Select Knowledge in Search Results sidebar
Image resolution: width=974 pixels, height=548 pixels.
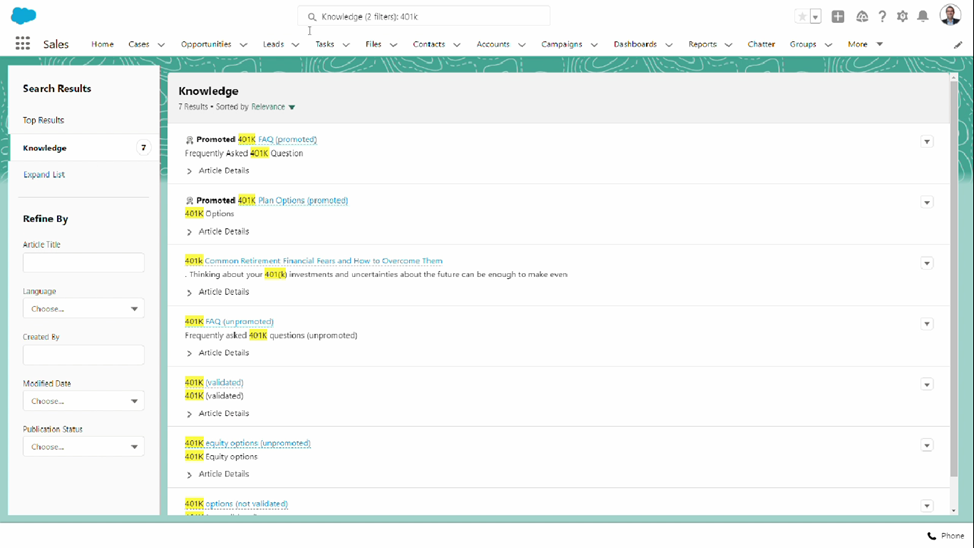click(84, 148)
